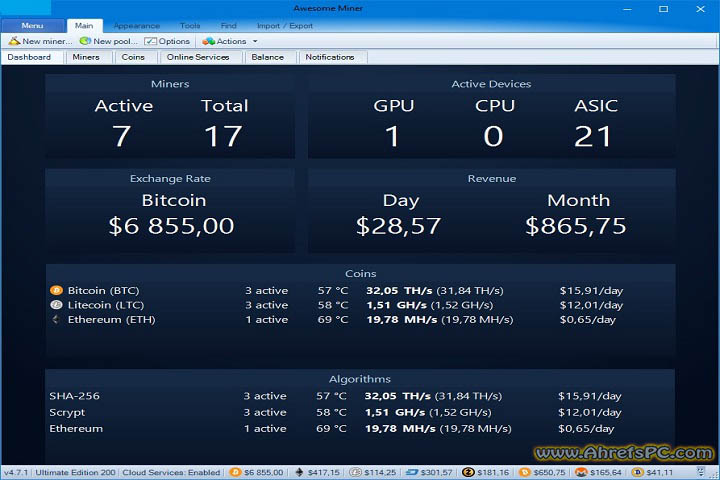720x480 pixels.
Task: Click the Active miners count '7'
Action: point(122,136)
